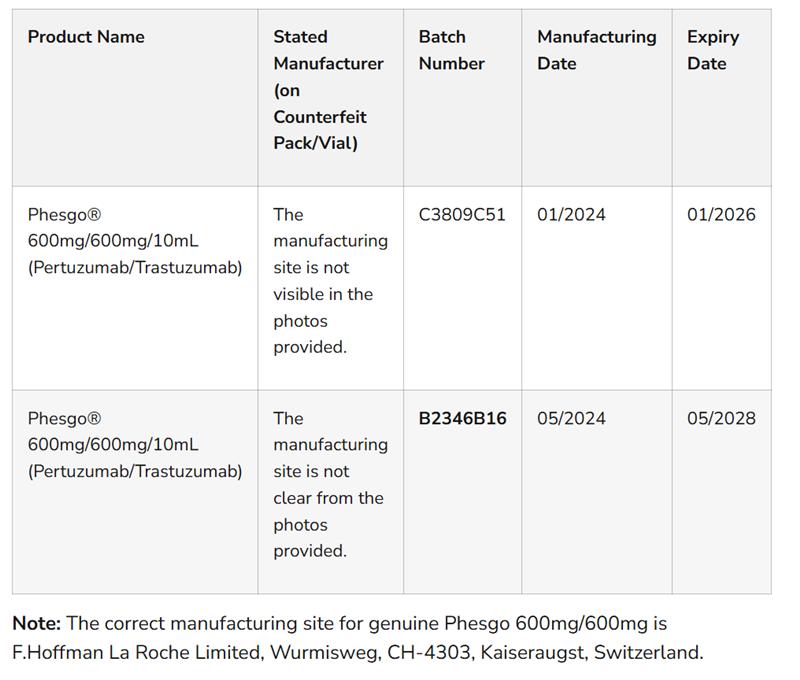Viewport: 800px width, 680px height.
Task: Click expiry date 01/2026
Action: [x=721, y=215]
